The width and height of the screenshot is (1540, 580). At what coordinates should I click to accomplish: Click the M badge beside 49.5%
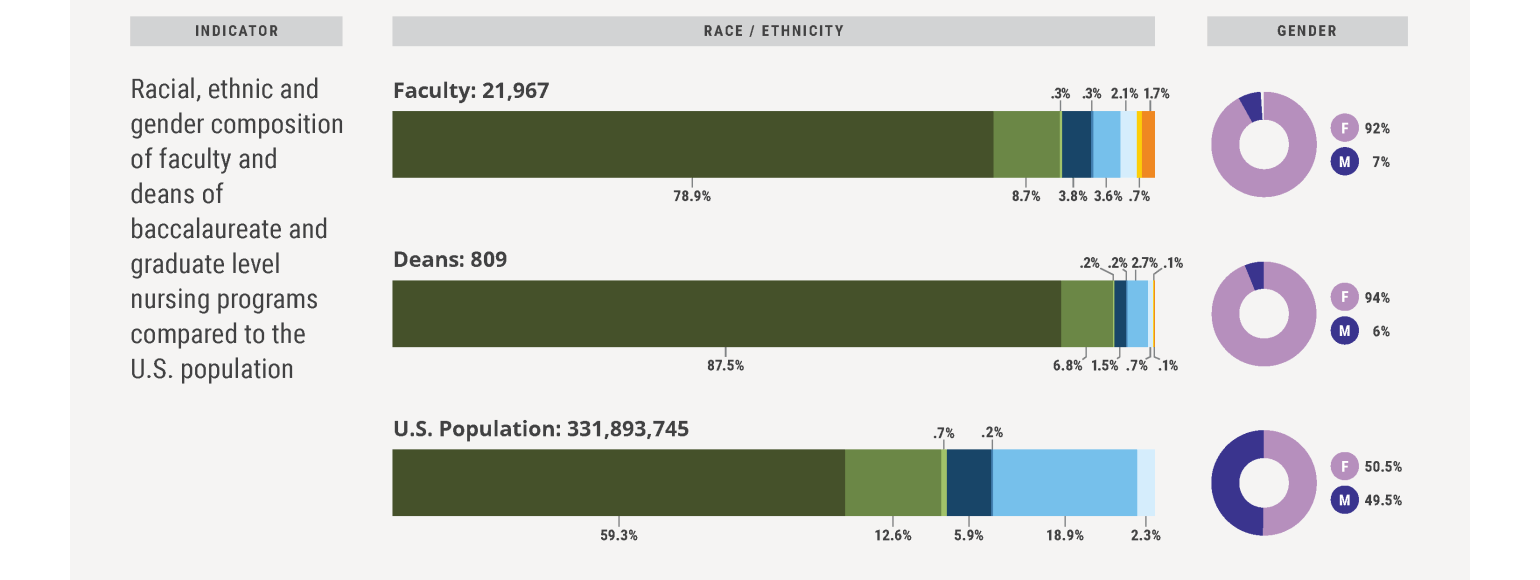coord(1344,499)
